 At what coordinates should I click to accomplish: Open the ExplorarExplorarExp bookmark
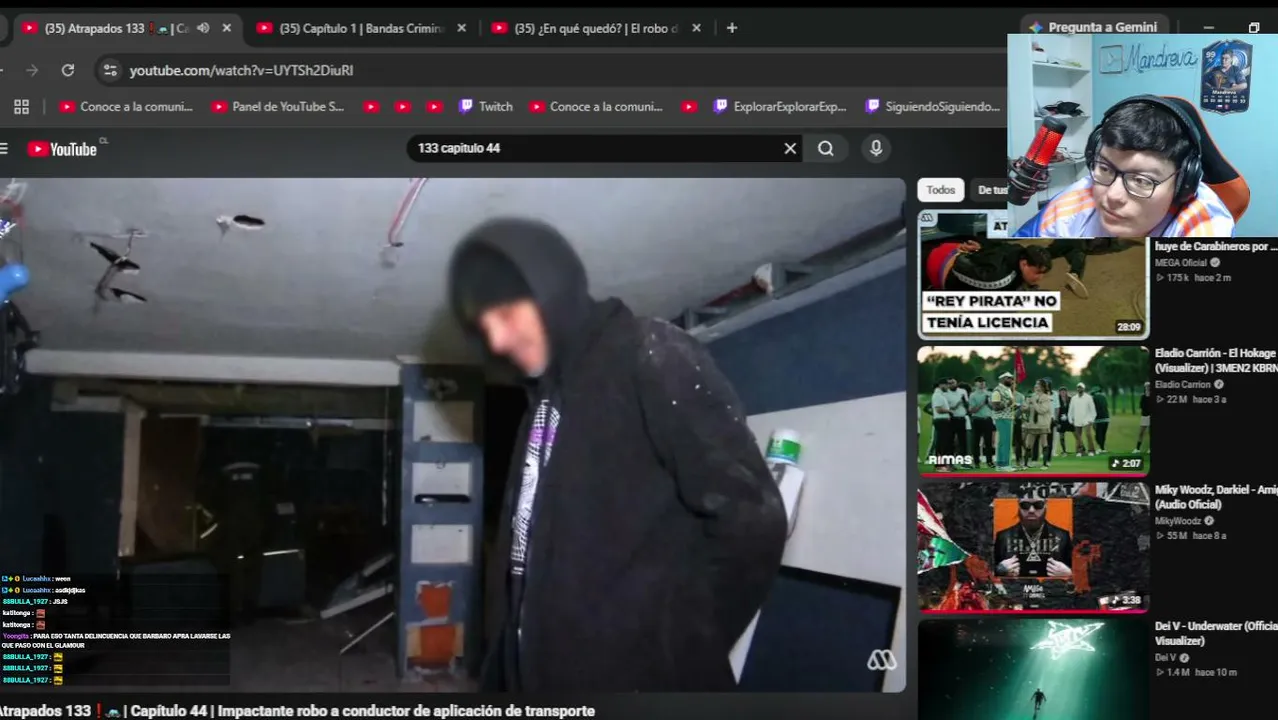[779, 106]
